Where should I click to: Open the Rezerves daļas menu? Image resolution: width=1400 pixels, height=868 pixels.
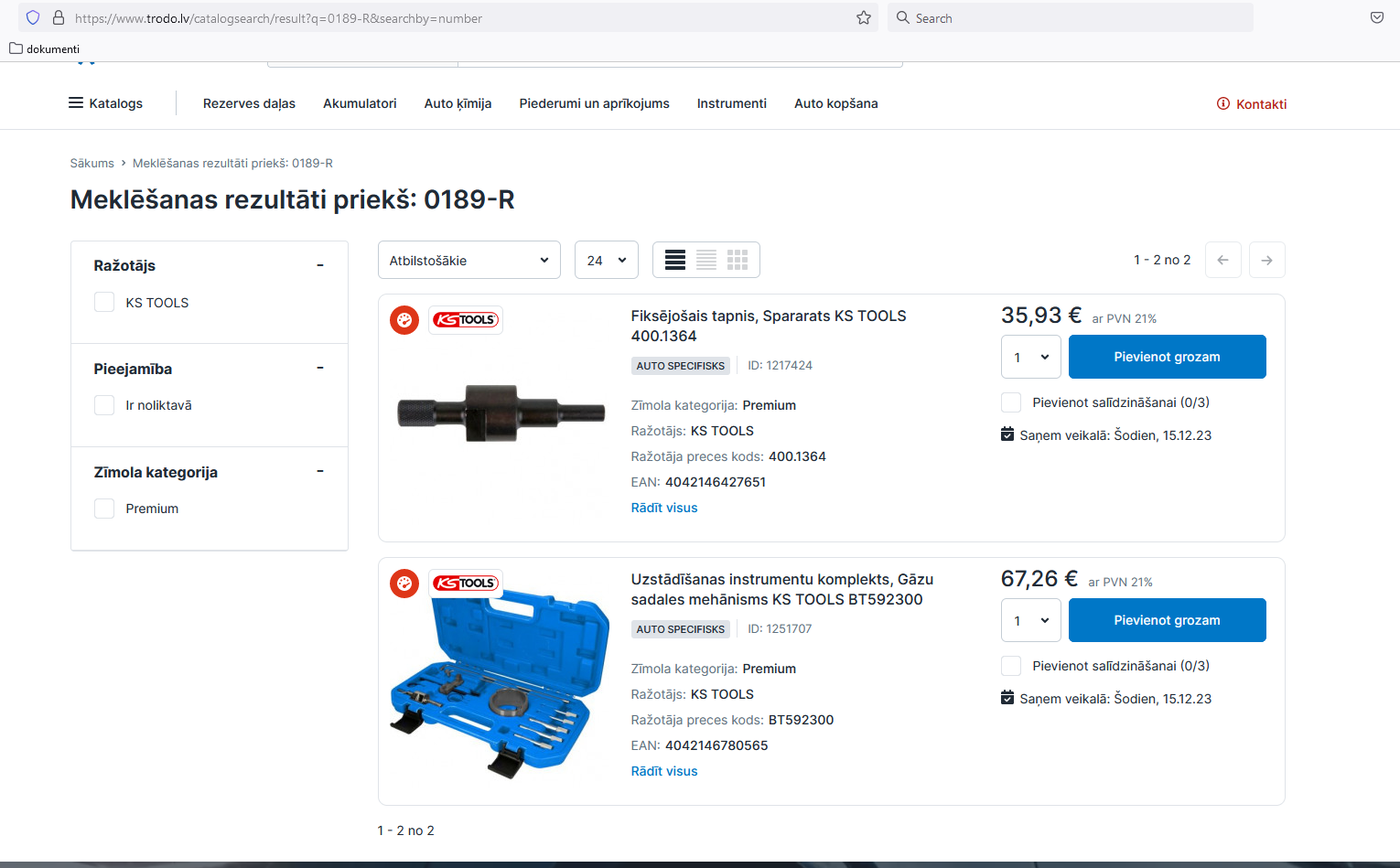tap(249, 103)
